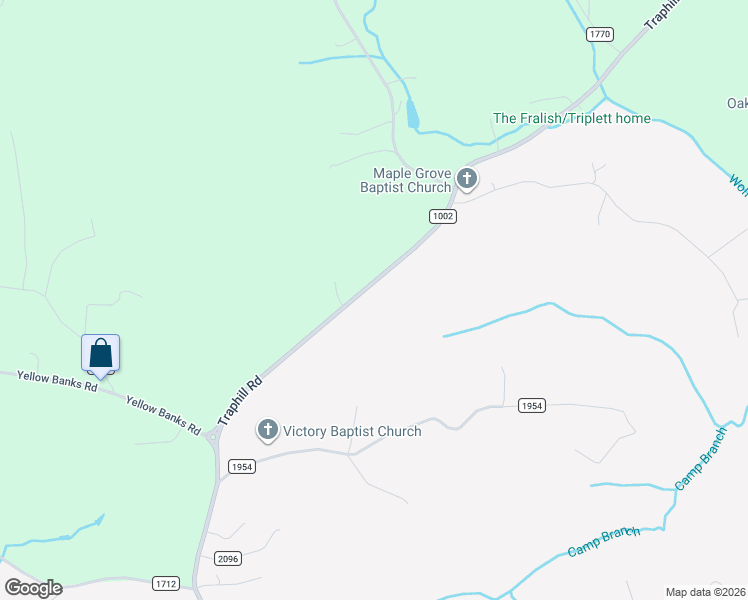
Task: Click the 1954 shield near Traphill Rd
Action: 242,466
